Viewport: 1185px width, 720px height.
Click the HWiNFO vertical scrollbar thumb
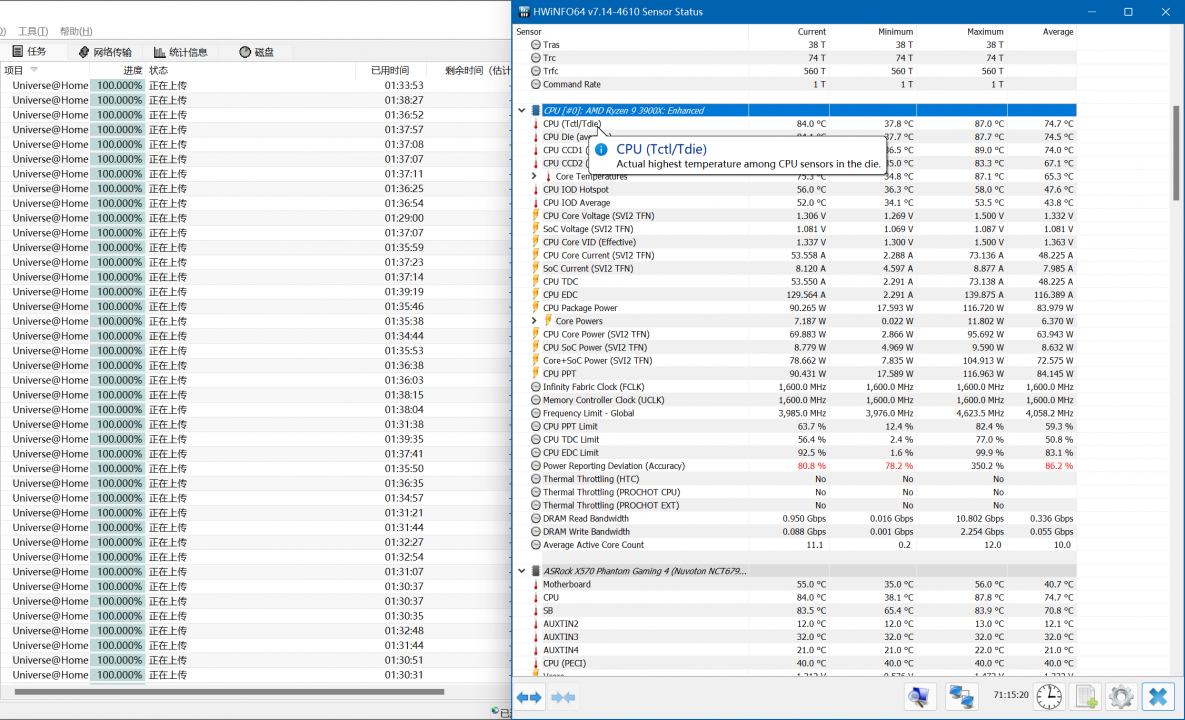point(1176,153)
